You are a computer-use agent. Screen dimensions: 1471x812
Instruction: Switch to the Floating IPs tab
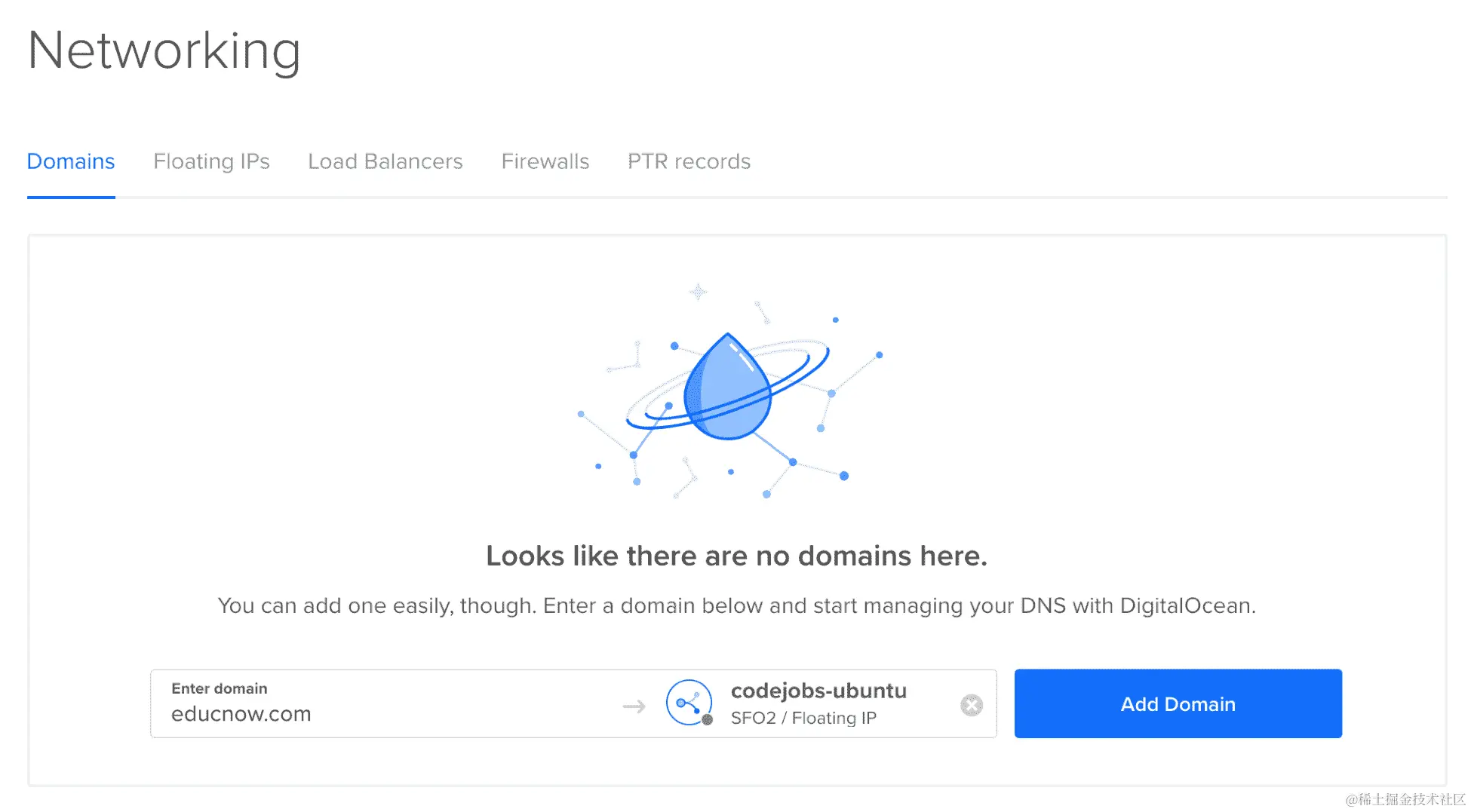click(x=211, y=161)
